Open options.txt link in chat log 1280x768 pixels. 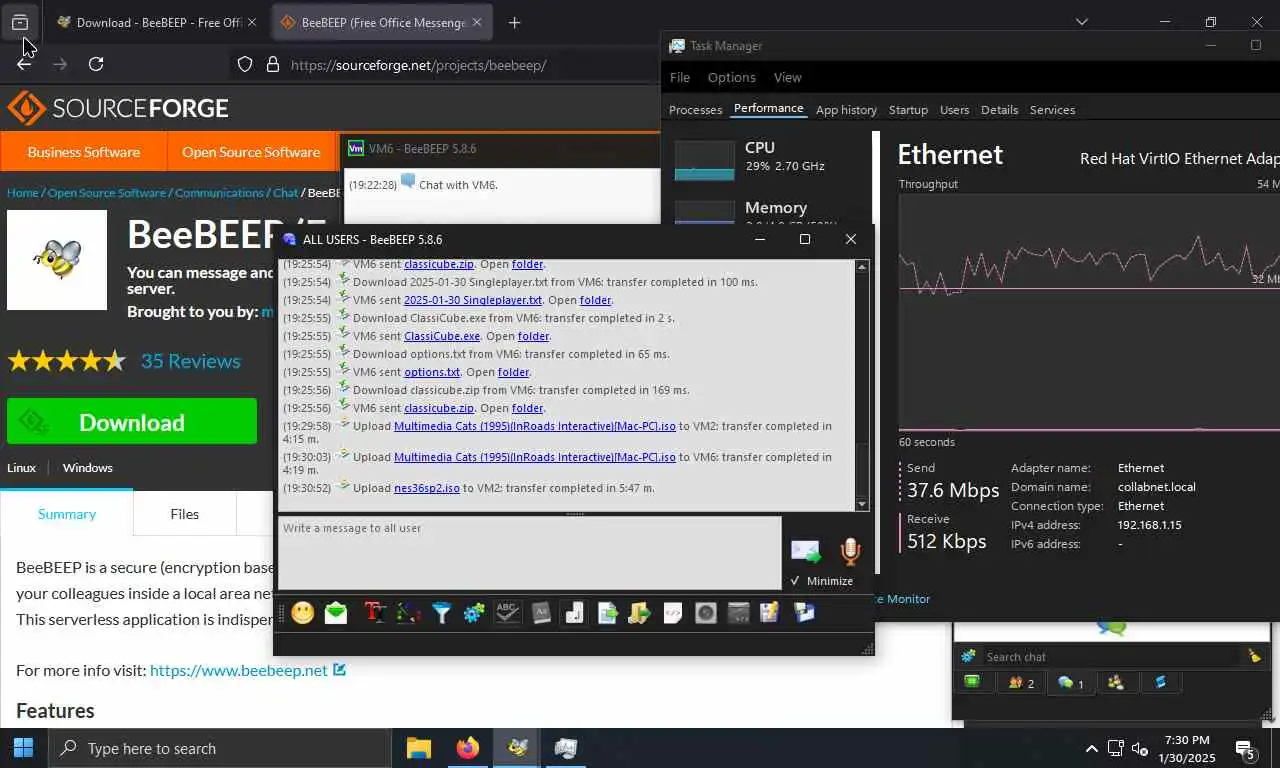click(432, 372)
